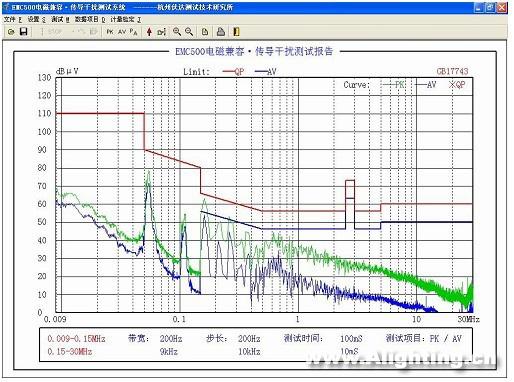Click the 200Hz bandwidth value
Screen dimensions: 514x382
pos(171,339)
